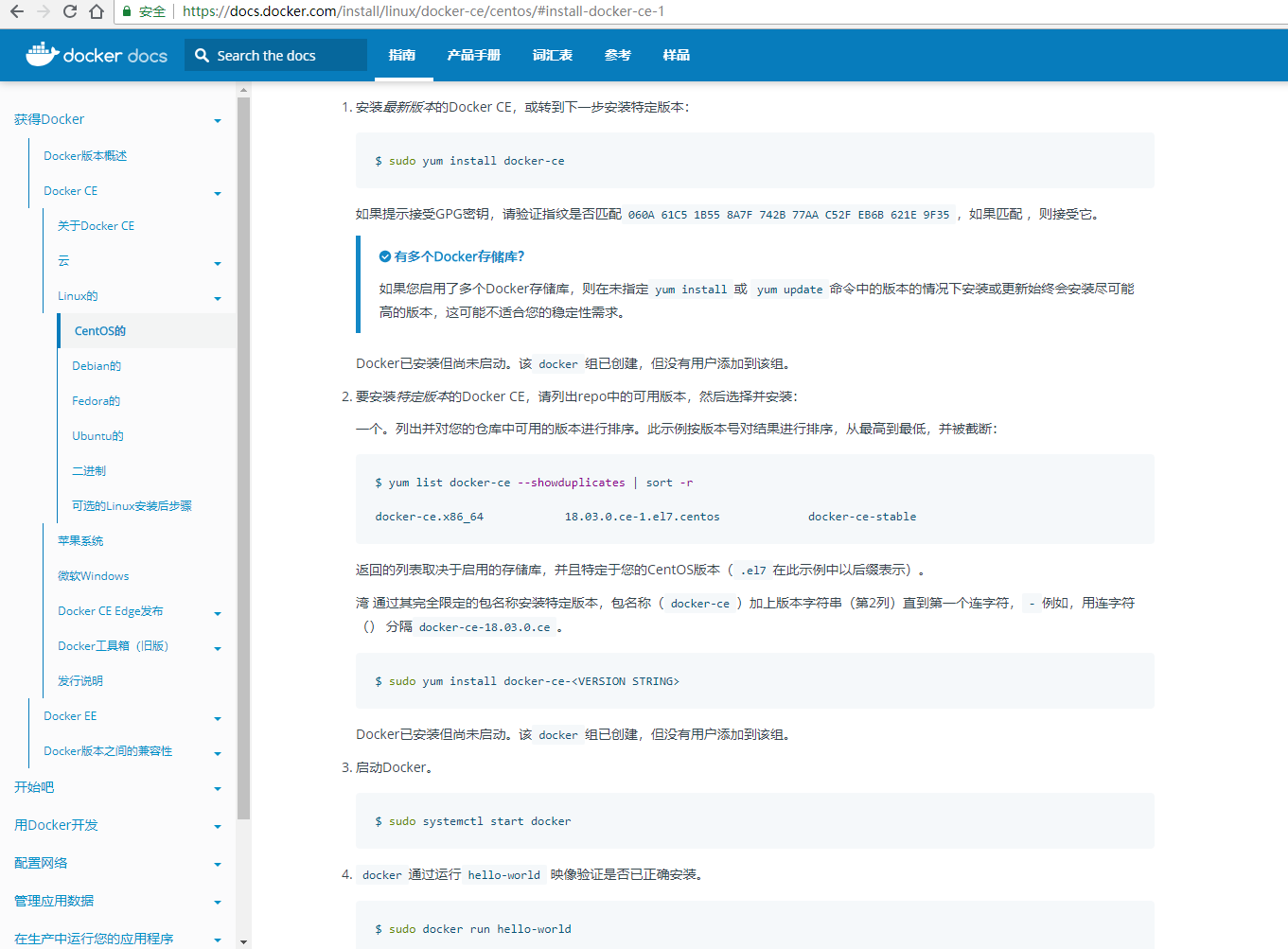Collapse the Linux的 section arrow
Screen dimensions: 1288x949
point(218,298)
